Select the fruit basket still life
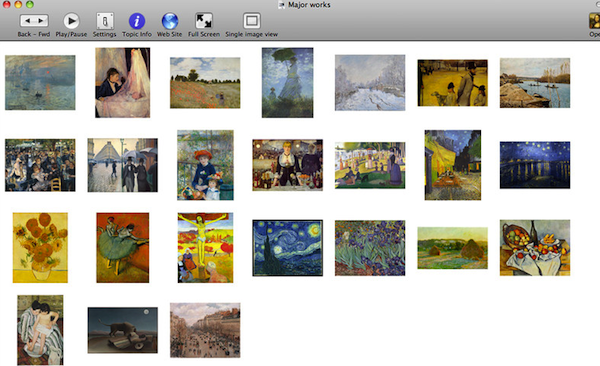 point(535,248)
